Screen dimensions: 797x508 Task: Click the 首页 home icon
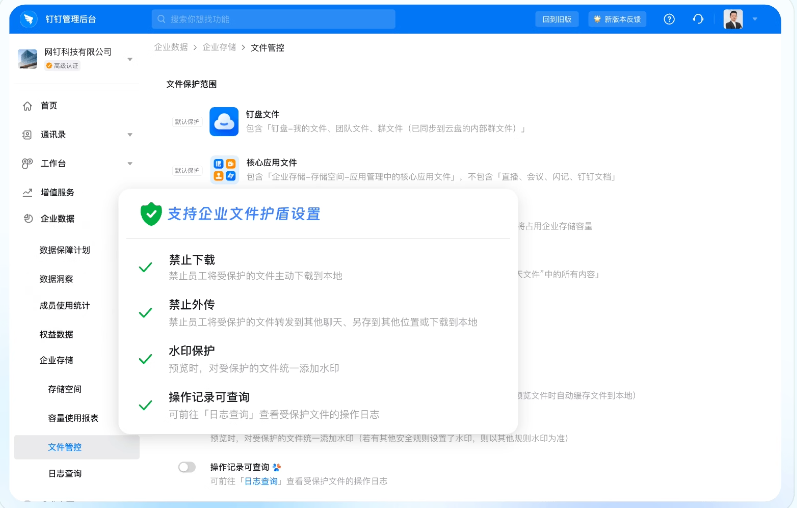click(27, 106)
